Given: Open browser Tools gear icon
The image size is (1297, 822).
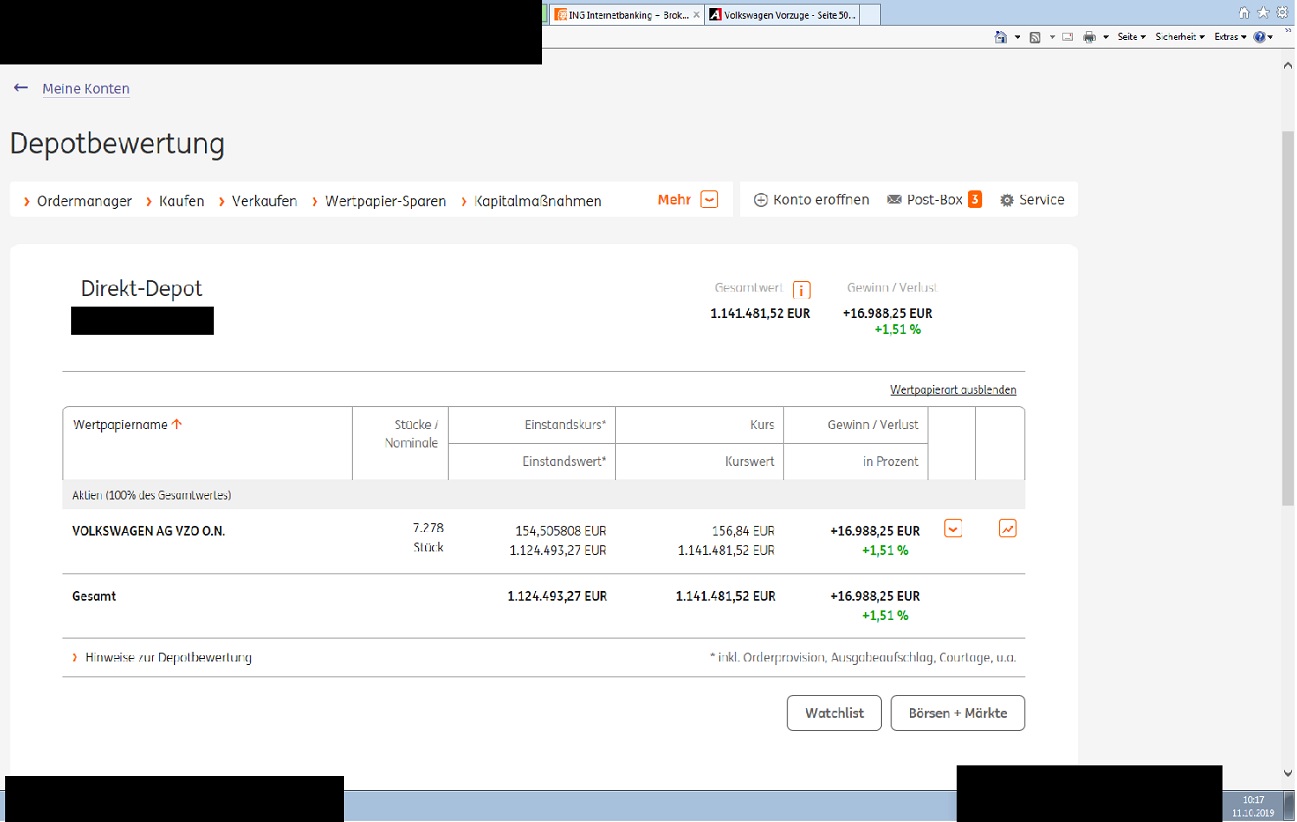Looking at the screenshot, I should (x=1282, y=13).
